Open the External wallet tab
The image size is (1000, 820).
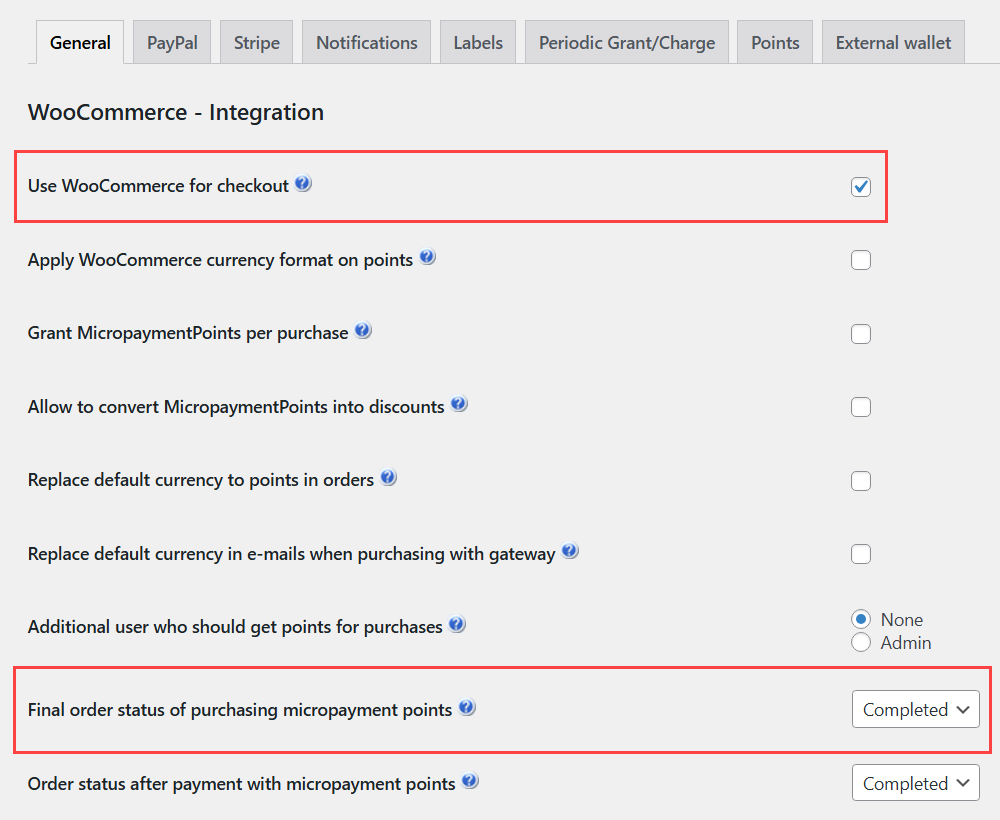click(x=893, y=43)
